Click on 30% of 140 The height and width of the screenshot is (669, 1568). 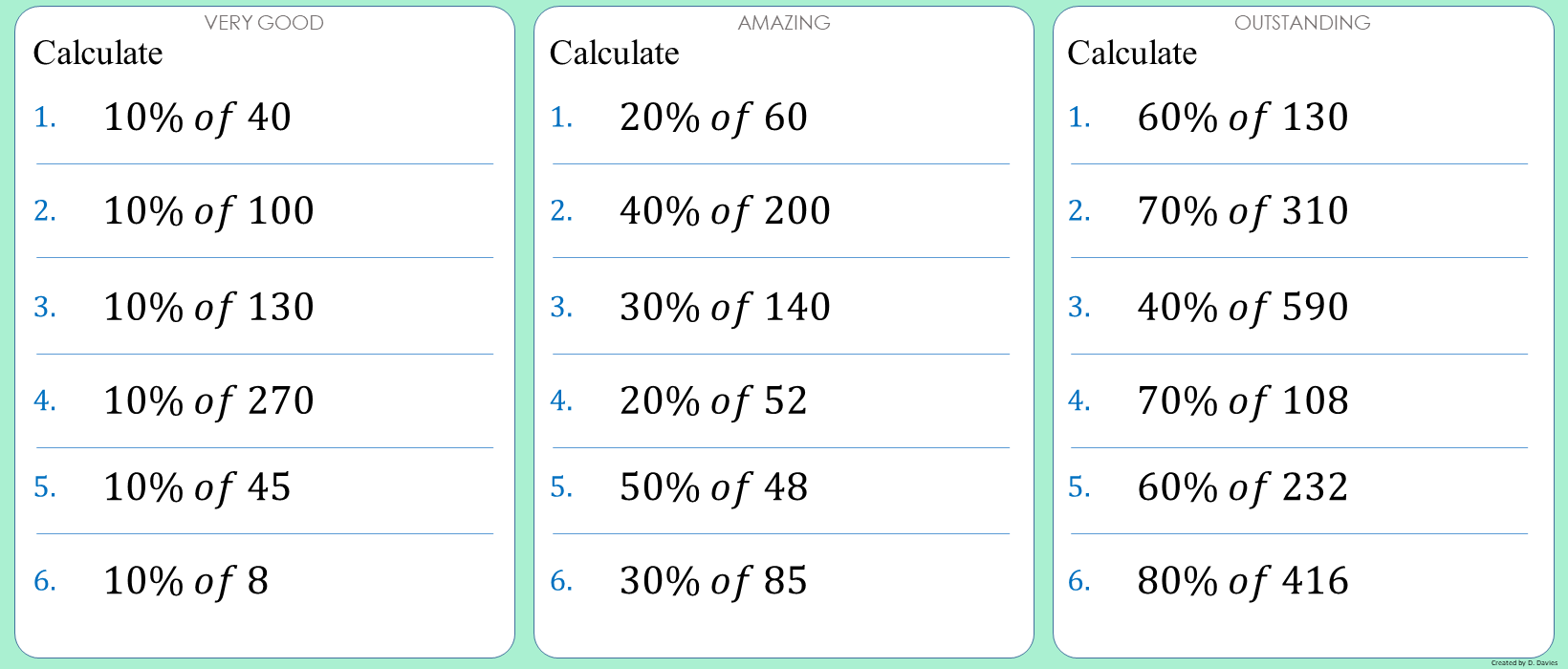tap(725, 308)
